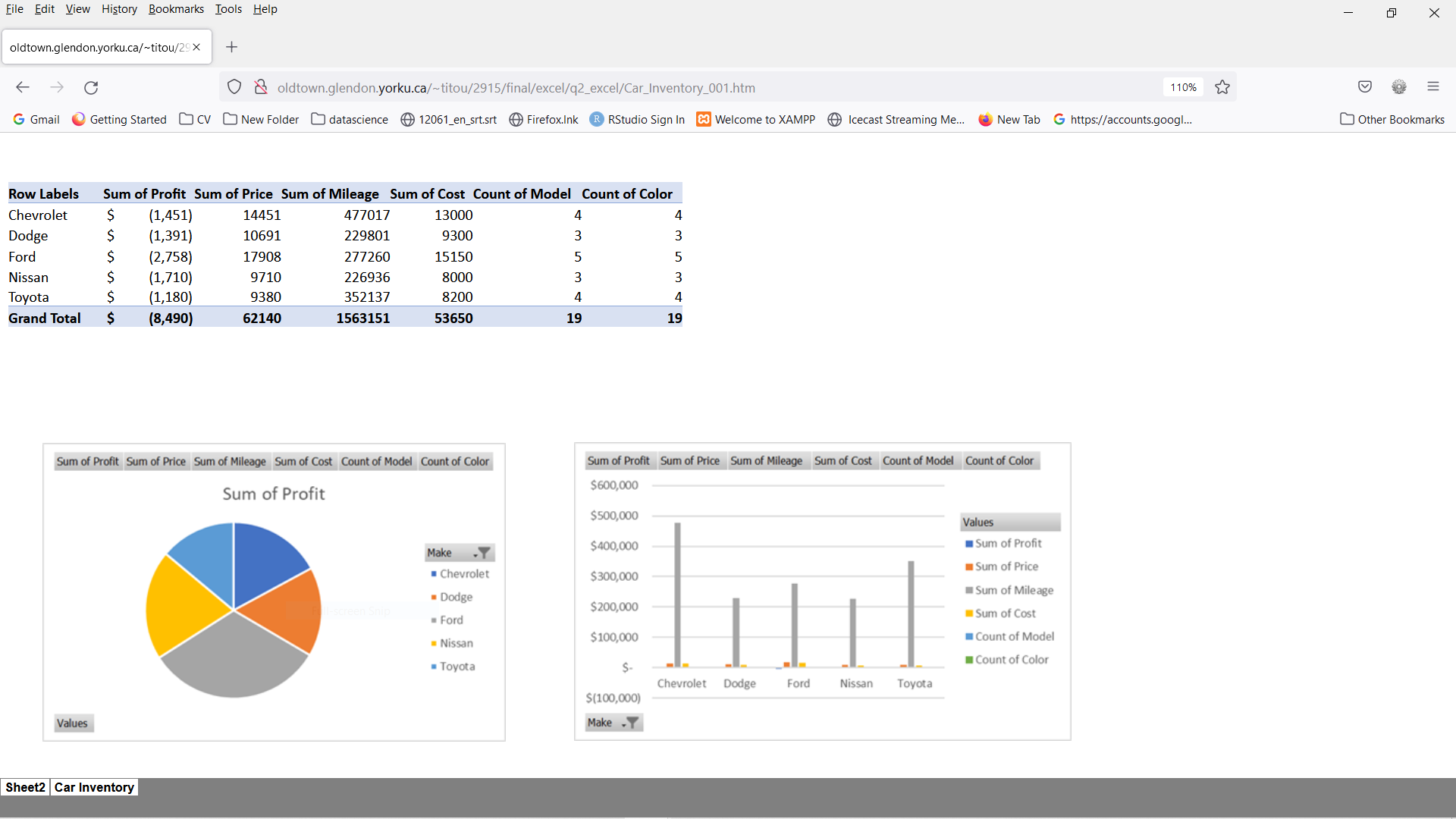Click the Toyota mileage bar
The height and width of the screenshot is (819, 1456).
click(x=912, y=613)
